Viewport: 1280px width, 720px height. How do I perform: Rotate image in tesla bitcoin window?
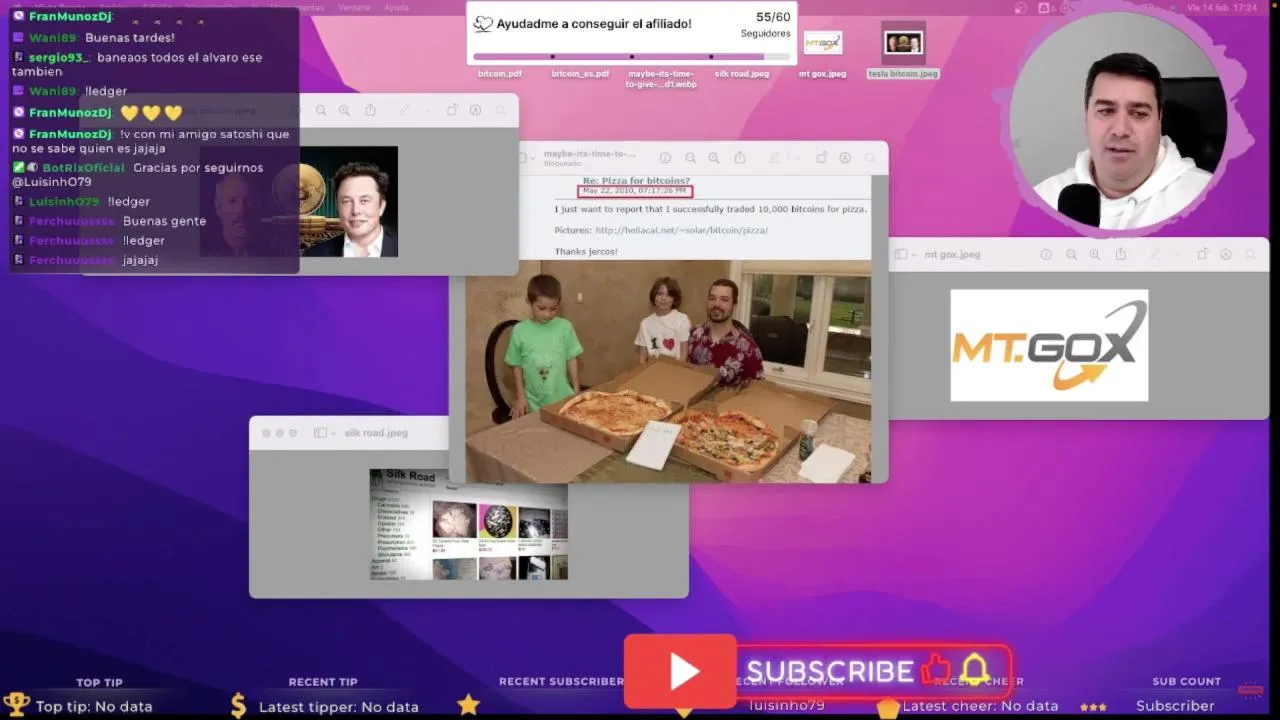[x=452, y=110]
